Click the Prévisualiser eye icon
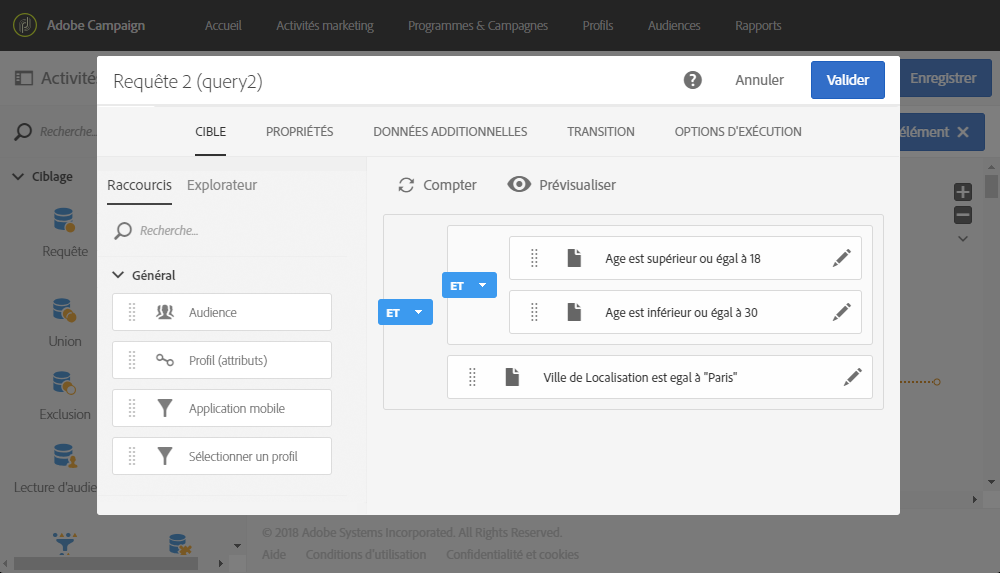1000x573 pixels. (x=518, y=185)
